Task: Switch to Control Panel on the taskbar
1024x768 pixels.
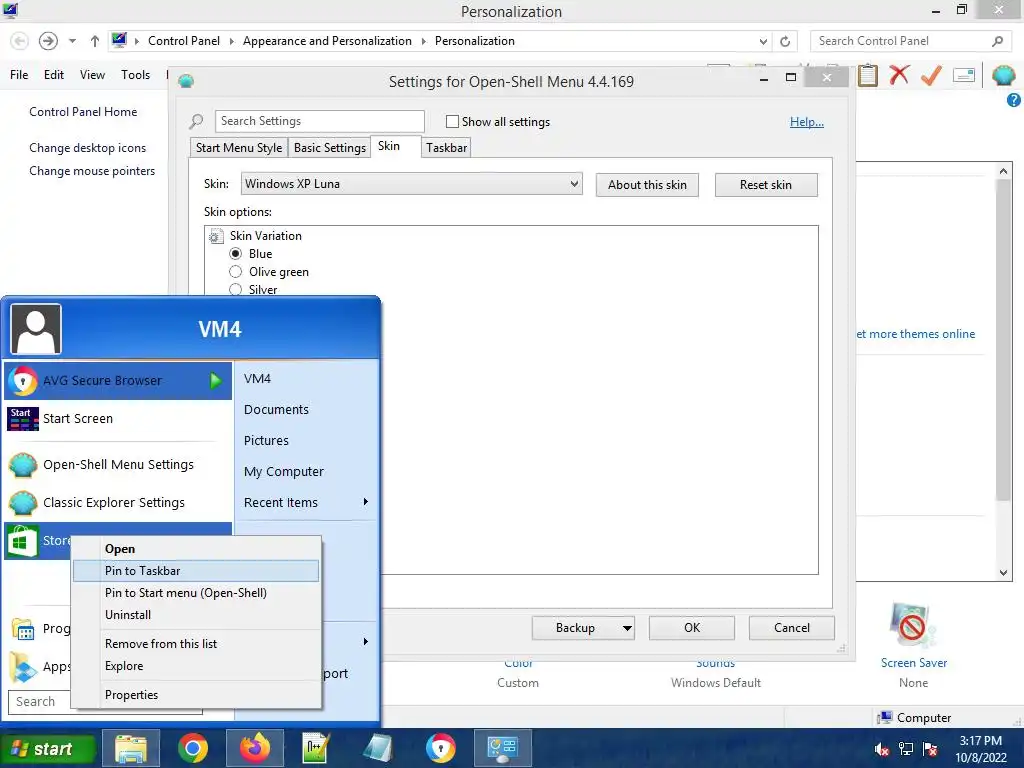Action: pyautogui.click(x=503, y=748)
